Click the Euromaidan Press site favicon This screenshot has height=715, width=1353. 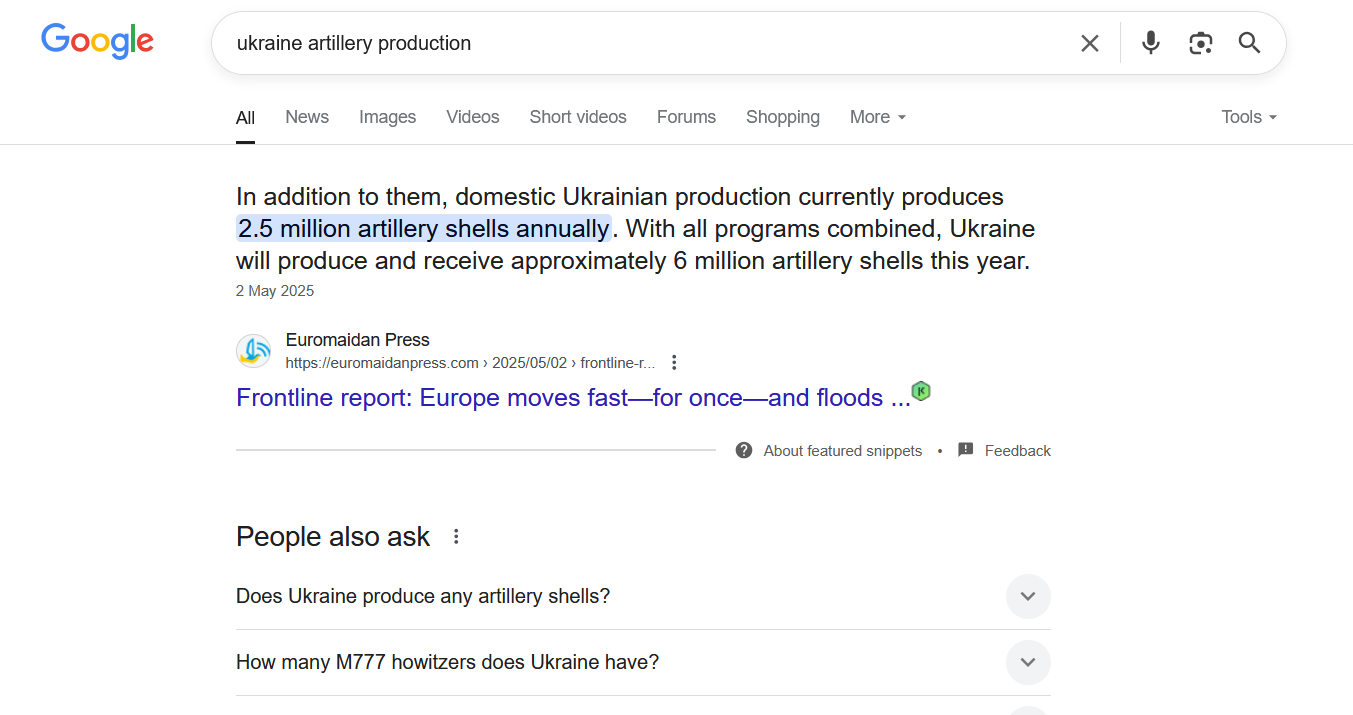(x=254, y=351)
